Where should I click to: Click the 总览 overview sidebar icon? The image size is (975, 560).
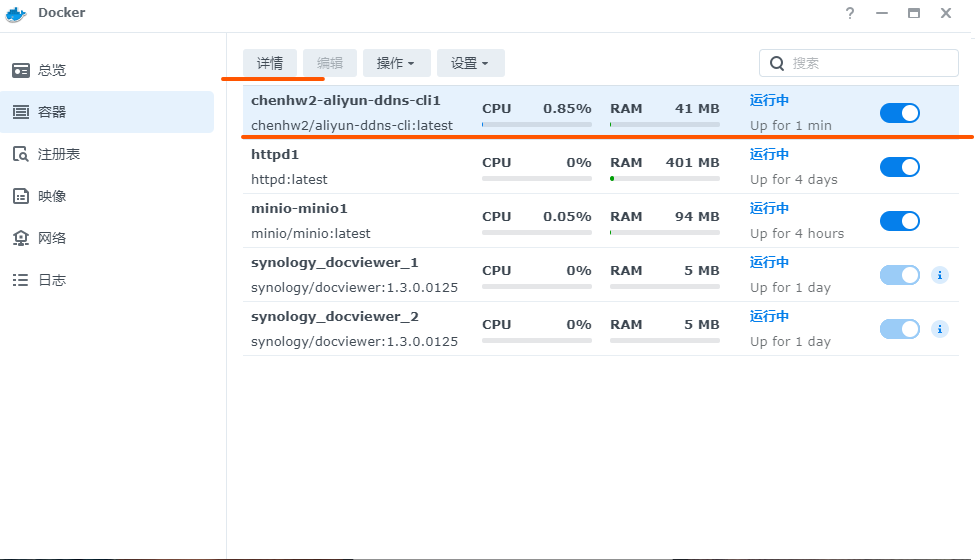(x=21, y=70)
